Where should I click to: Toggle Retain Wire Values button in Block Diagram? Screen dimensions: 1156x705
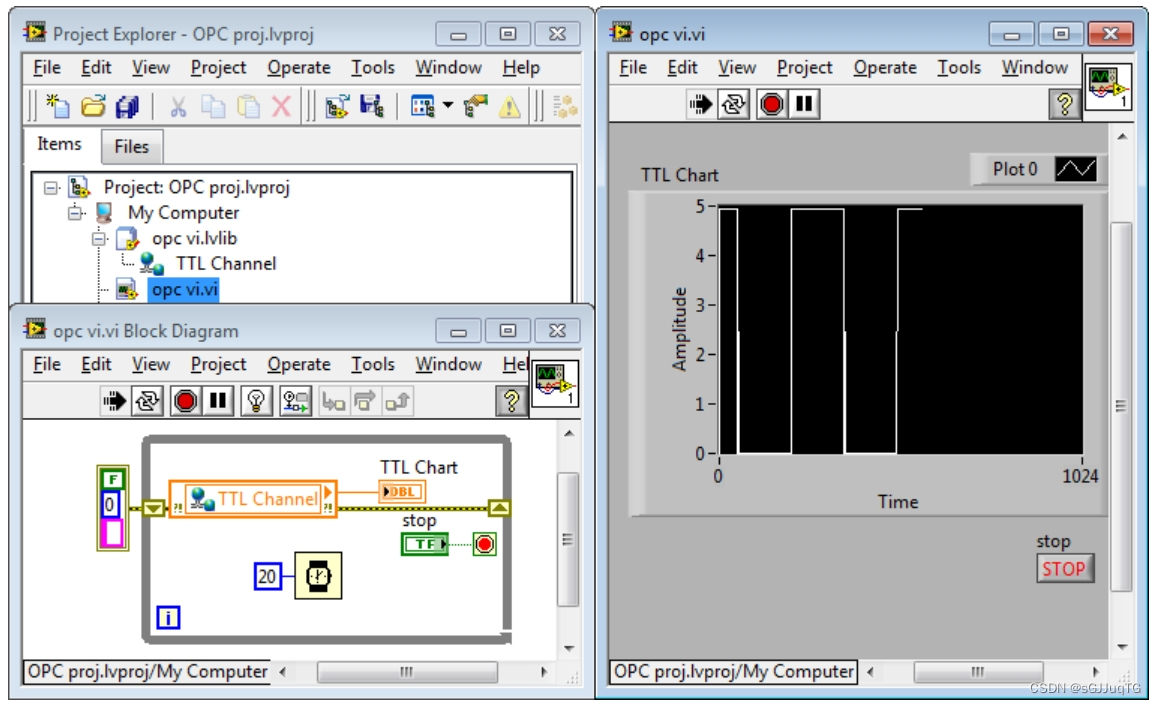(x=296, y=401)
